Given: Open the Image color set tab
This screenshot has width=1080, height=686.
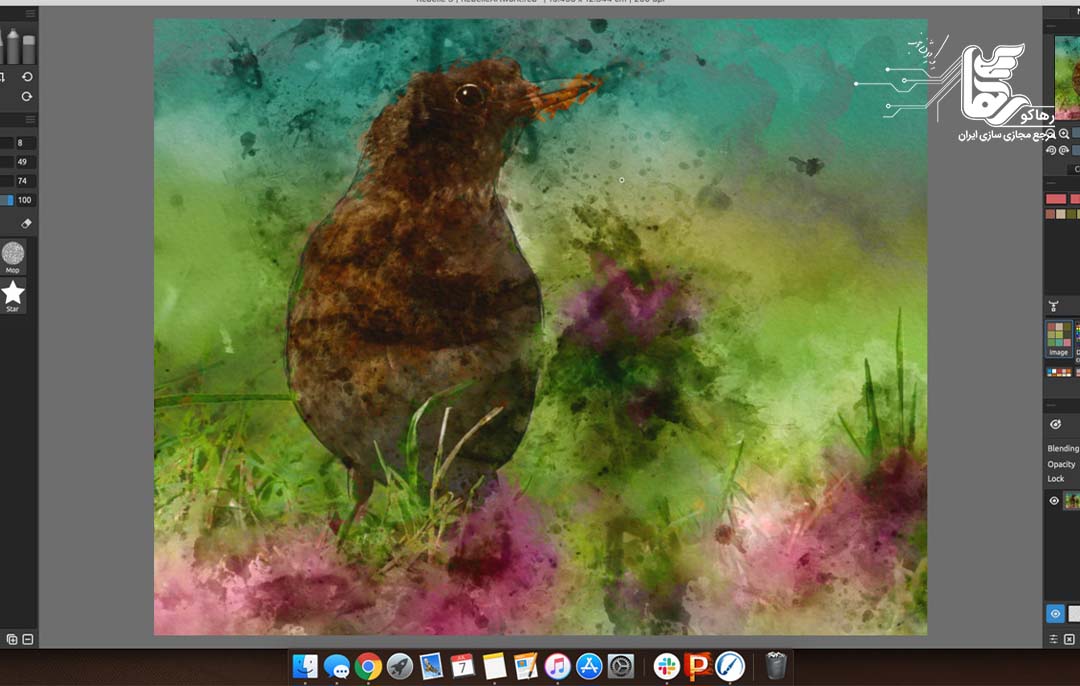Looking at the screenshot, I should (x=1058, y=339).
